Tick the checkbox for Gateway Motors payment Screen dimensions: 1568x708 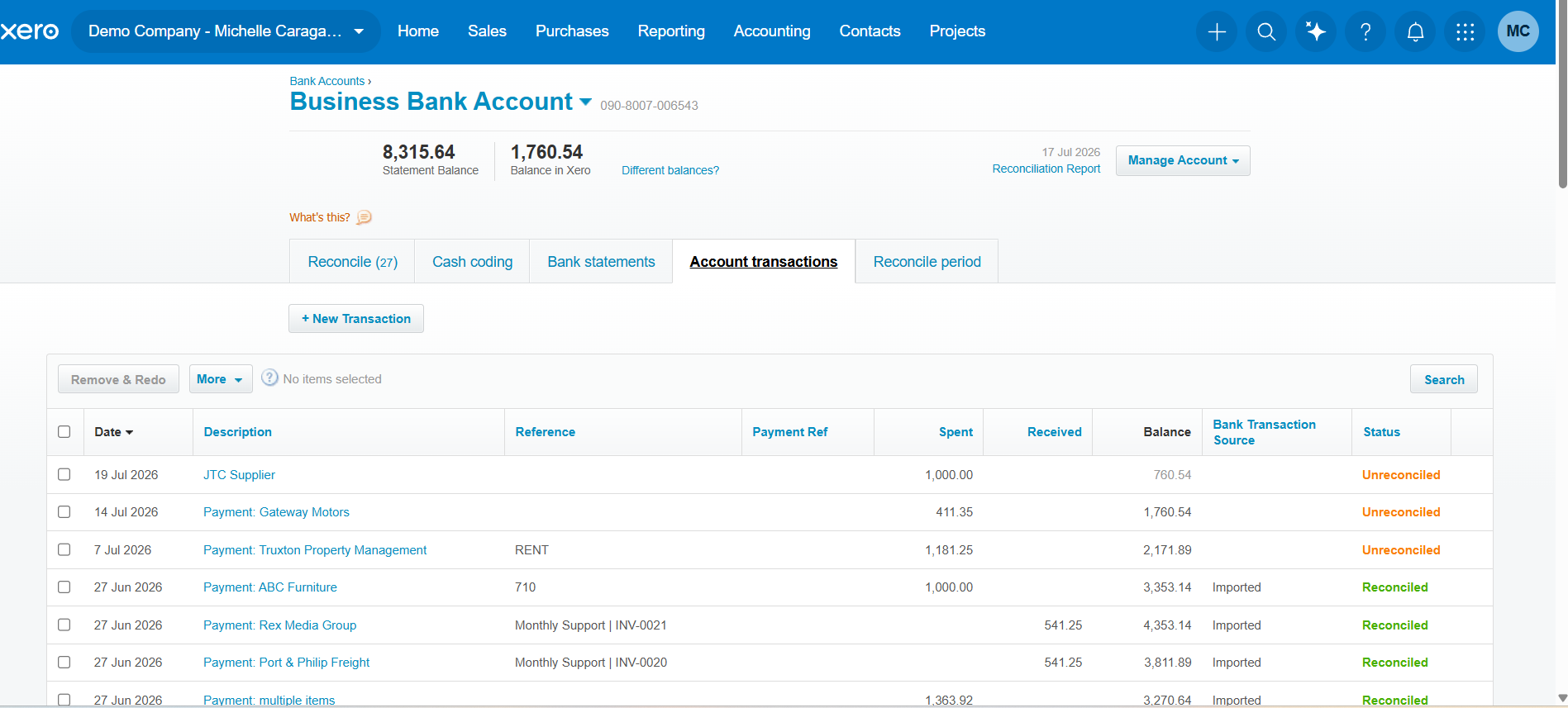click(x=64, y=511)
